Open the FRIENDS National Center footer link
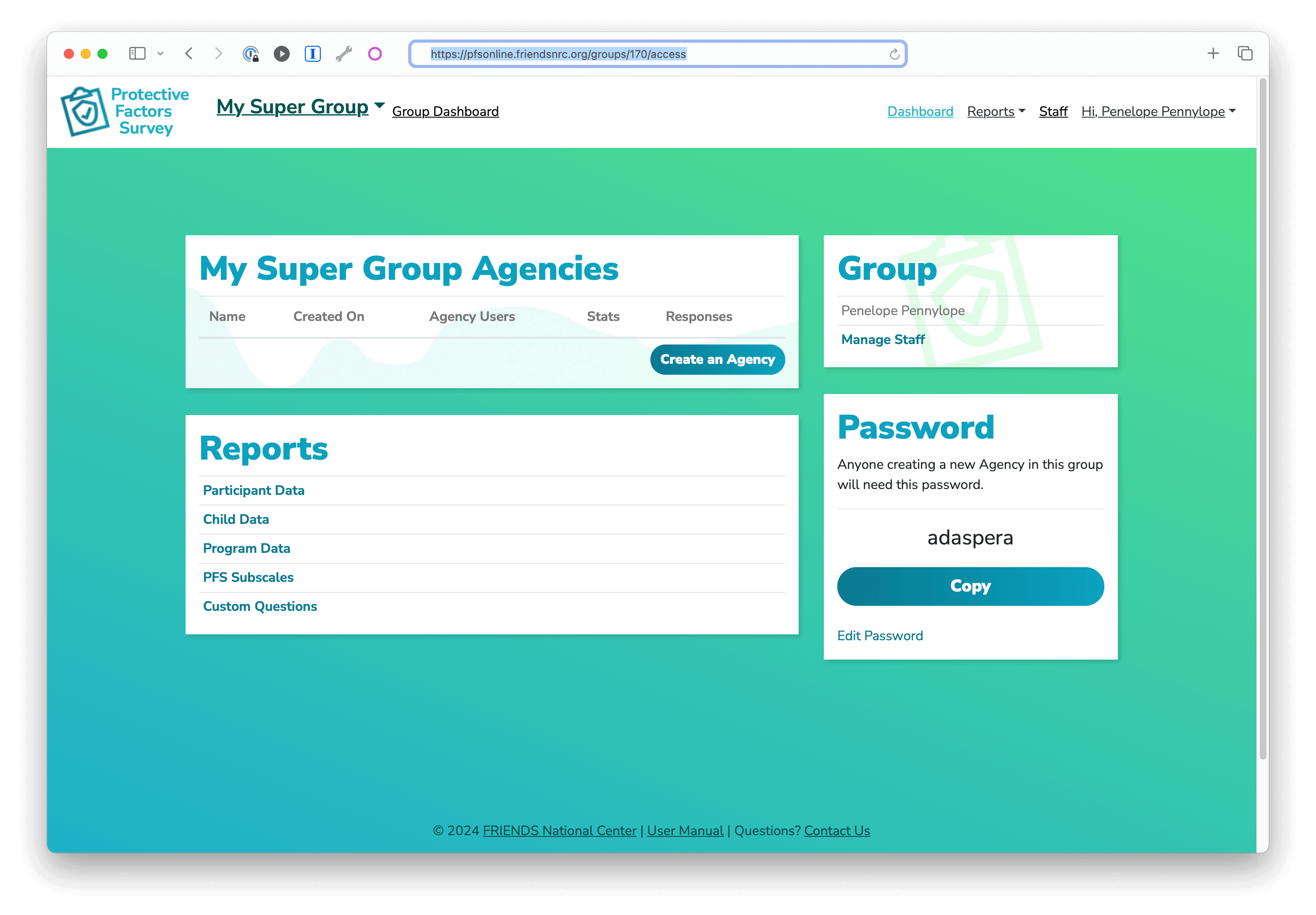This screenshot has height=915, width=1316. click(559, 830)
